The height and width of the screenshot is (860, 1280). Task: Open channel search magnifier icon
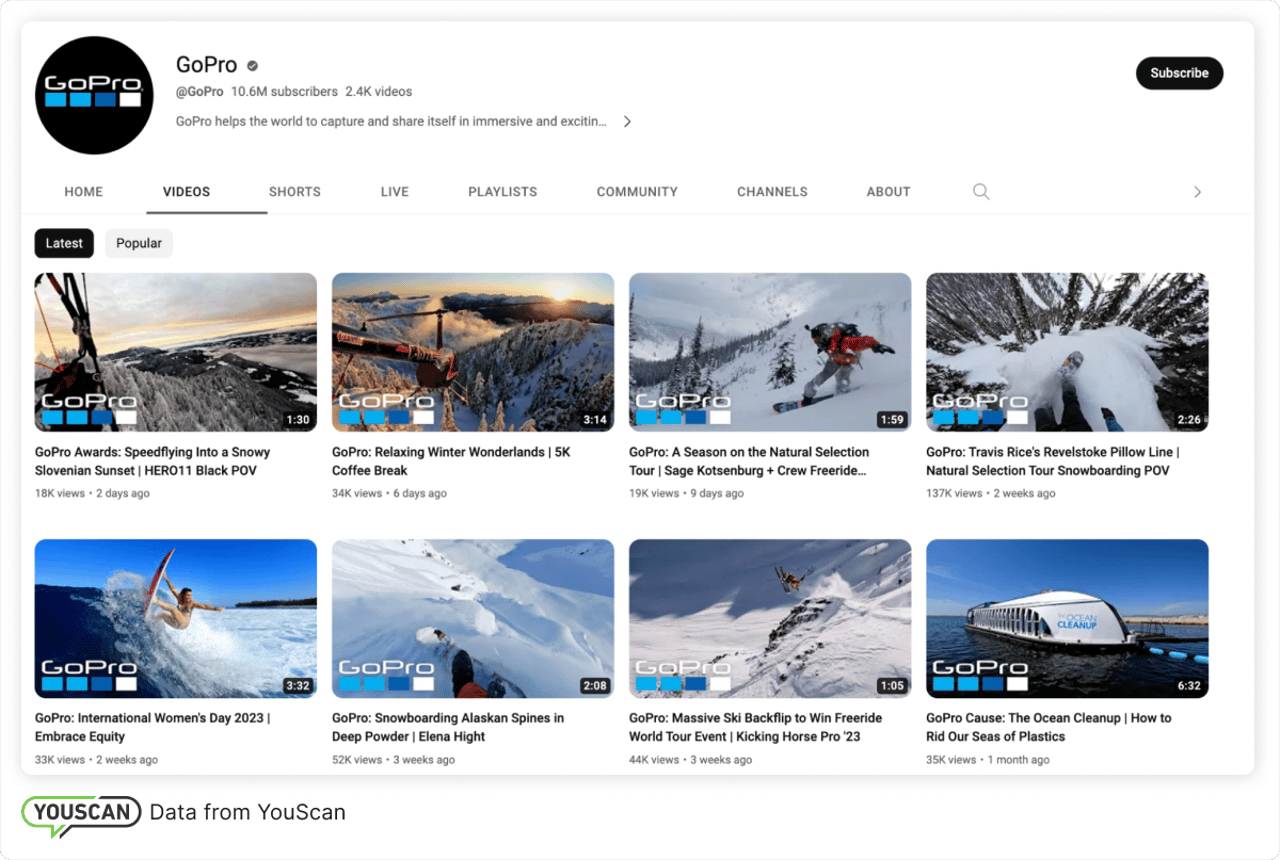click(981, 192)
